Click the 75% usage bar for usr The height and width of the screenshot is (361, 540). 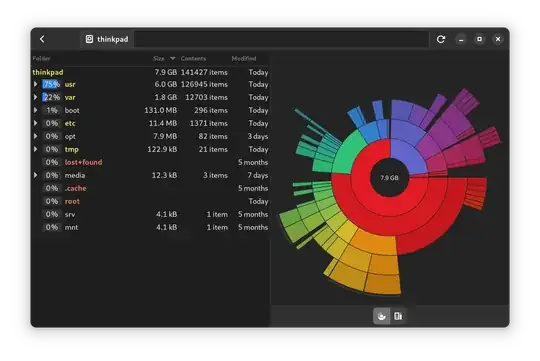click(x=51, y=84)
